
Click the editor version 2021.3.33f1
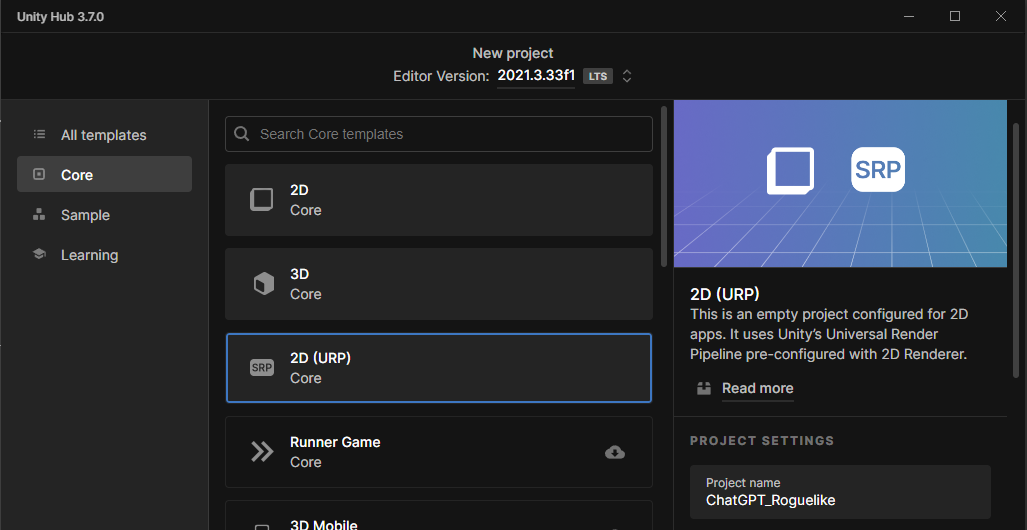[x=536, y=75]
